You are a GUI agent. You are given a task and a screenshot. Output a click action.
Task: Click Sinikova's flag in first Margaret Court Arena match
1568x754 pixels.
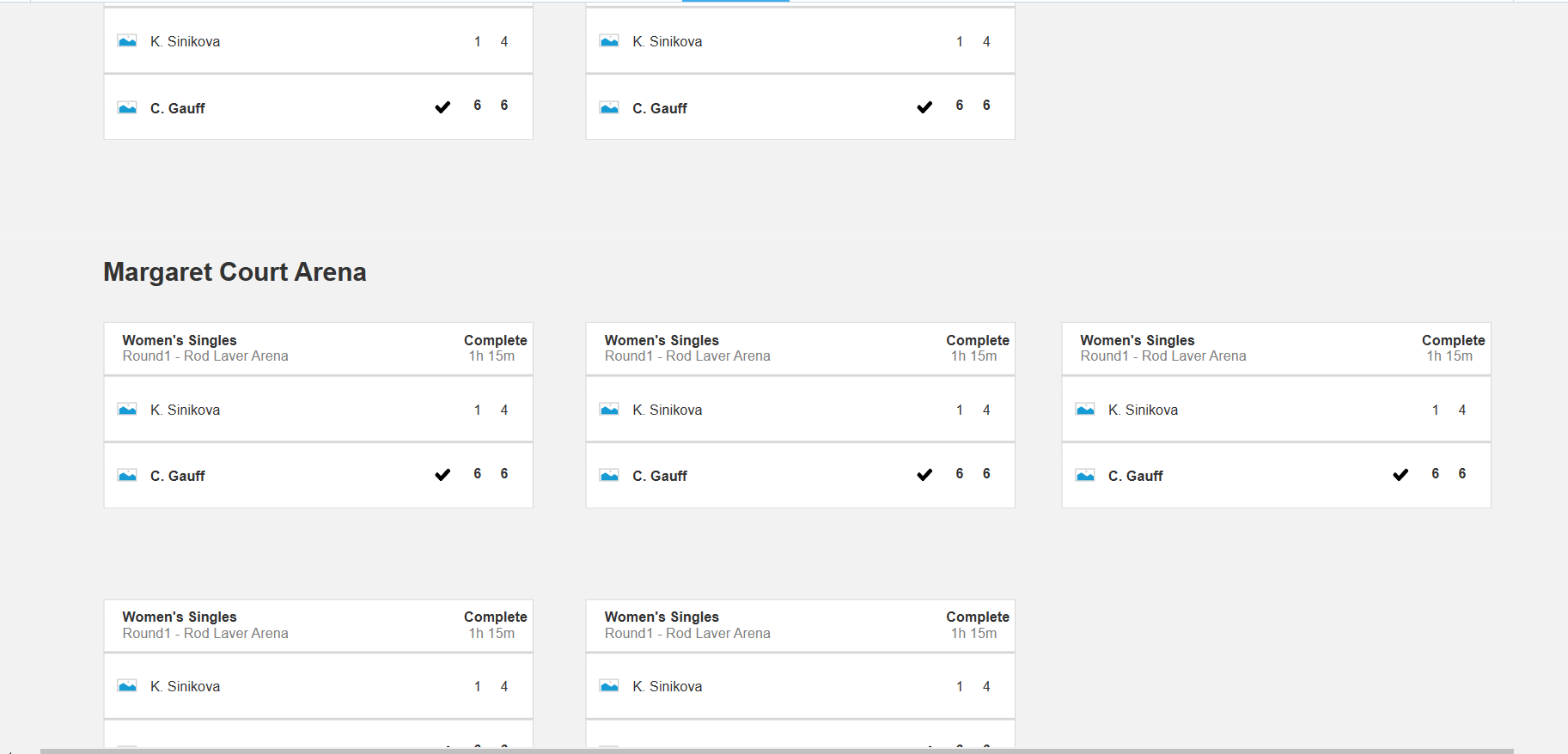pyautogui.click(x=127, y=410)
